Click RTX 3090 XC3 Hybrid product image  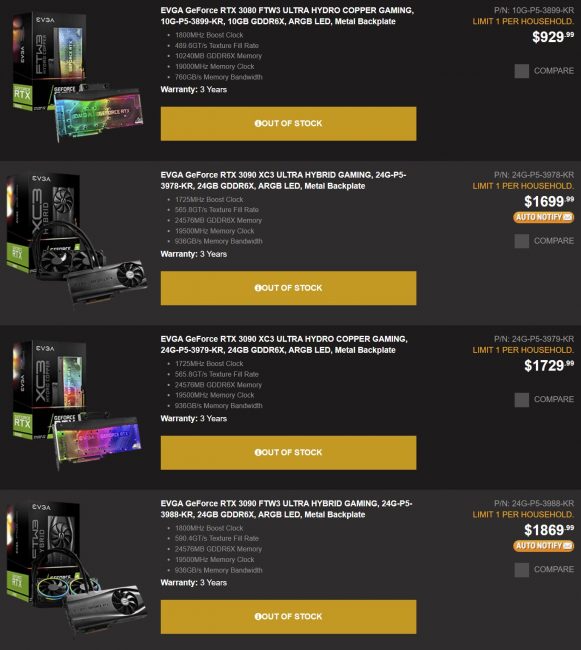77,240
